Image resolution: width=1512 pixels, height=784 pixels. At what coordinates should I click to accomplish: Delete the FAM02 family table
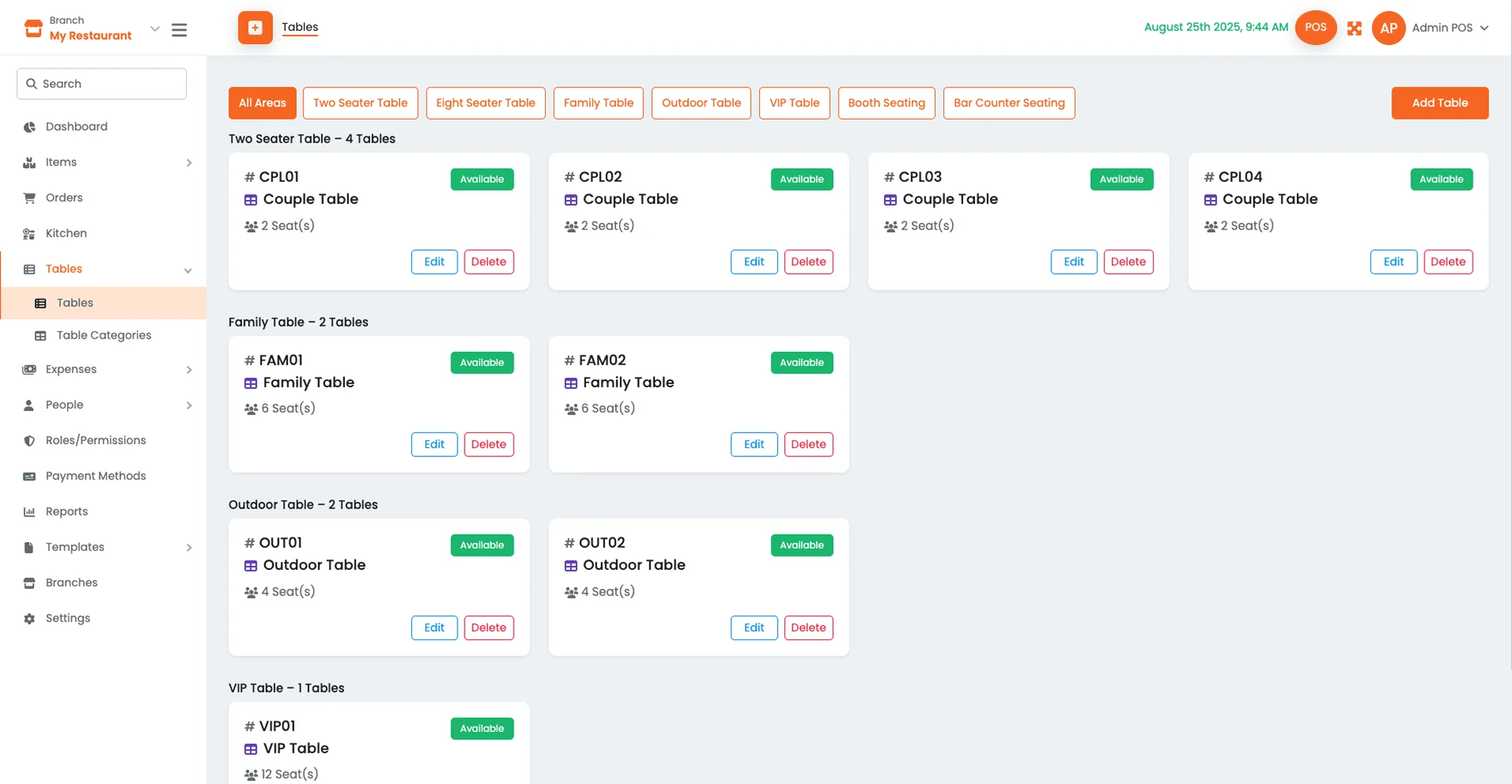coord(808,445)
